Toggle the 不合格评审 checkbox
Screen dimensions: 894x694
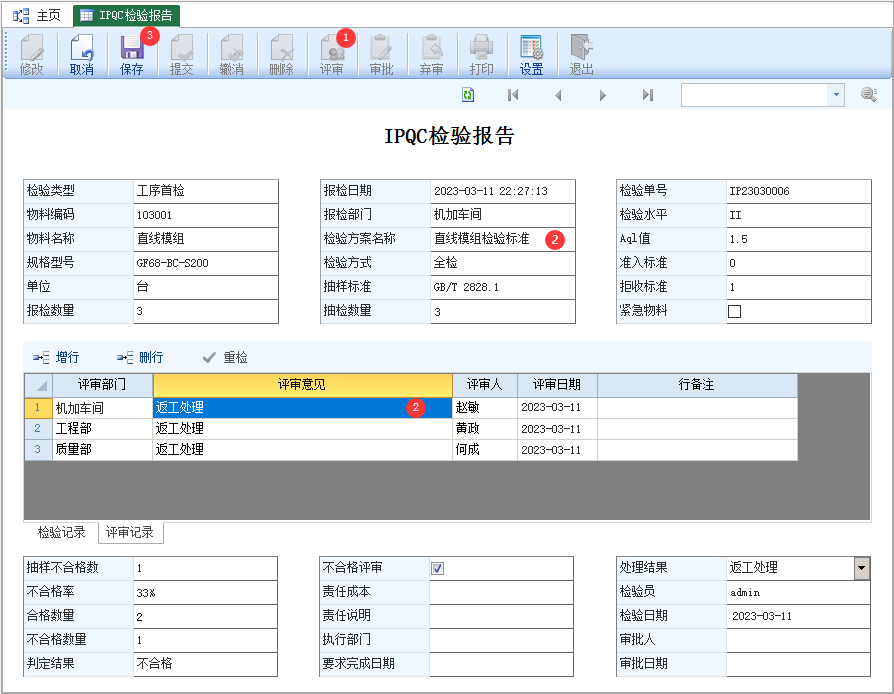click(437, 569)
